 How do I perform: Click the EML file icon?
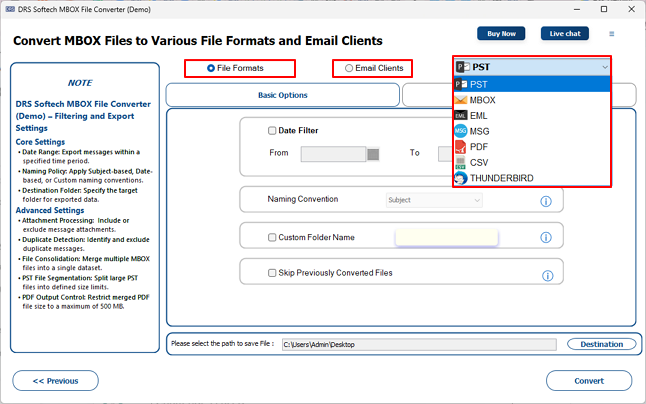point(461,116)
